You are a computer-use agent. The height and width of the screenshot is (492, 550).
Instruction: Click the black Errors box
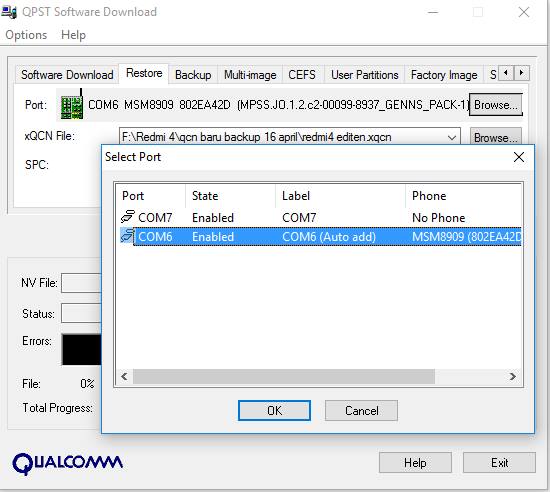point(82,349)
